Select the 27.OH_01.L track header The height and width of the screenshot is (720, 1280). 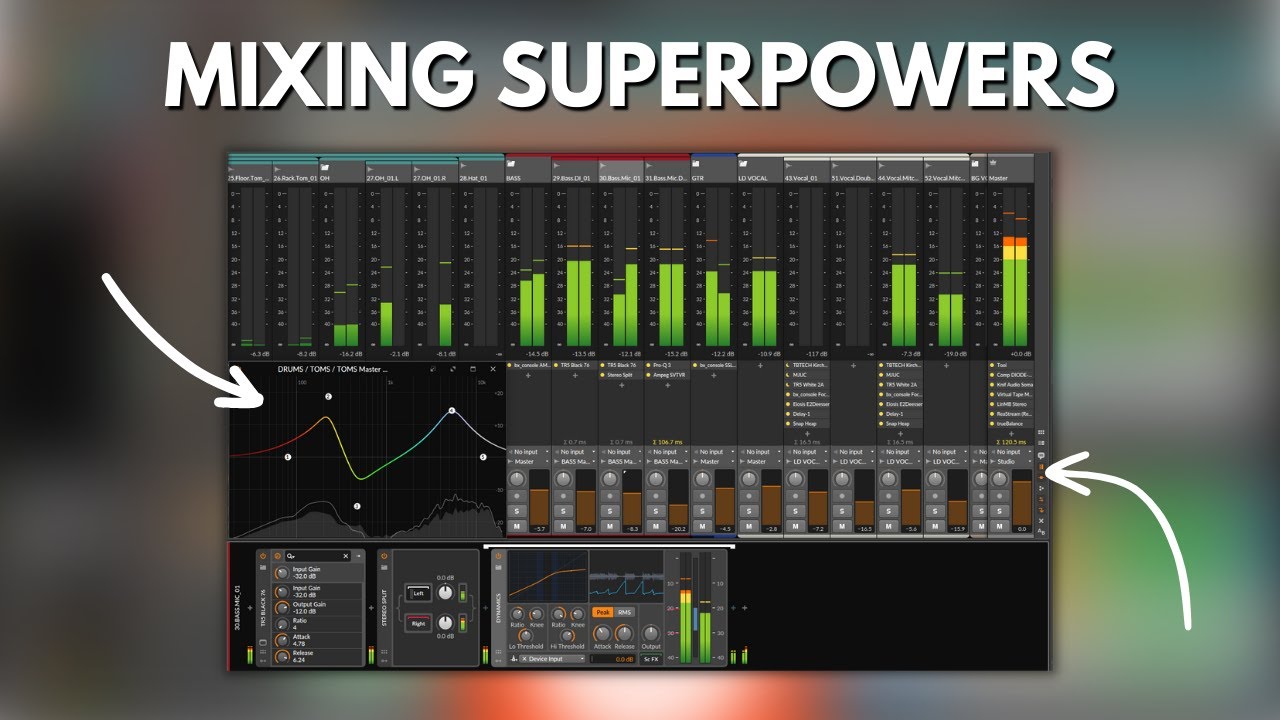[388, 171]
